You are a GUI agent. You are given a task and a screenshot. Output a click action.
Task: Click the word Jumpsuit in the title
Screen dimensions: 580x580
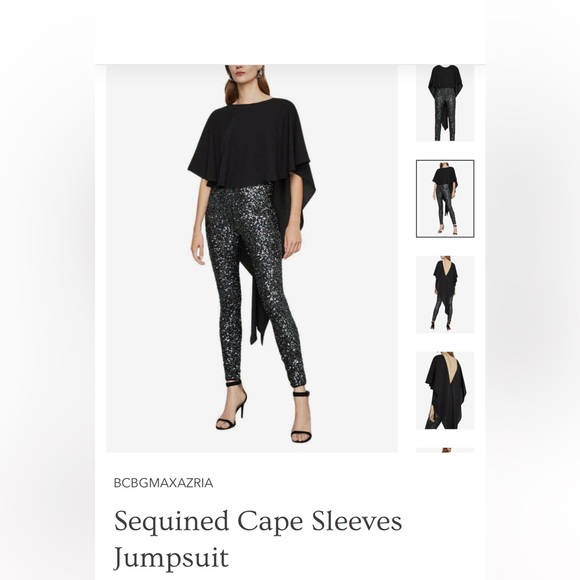(171, 558)
